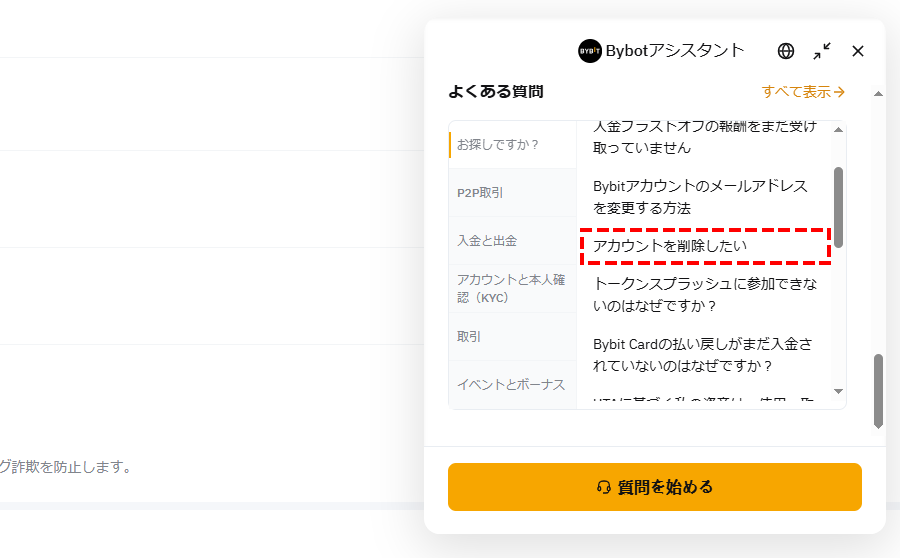Image resolution: width=900 pixels, height=558 pixels.
Task: Switch to the 取引 category
Action: [x=513, y=336]
